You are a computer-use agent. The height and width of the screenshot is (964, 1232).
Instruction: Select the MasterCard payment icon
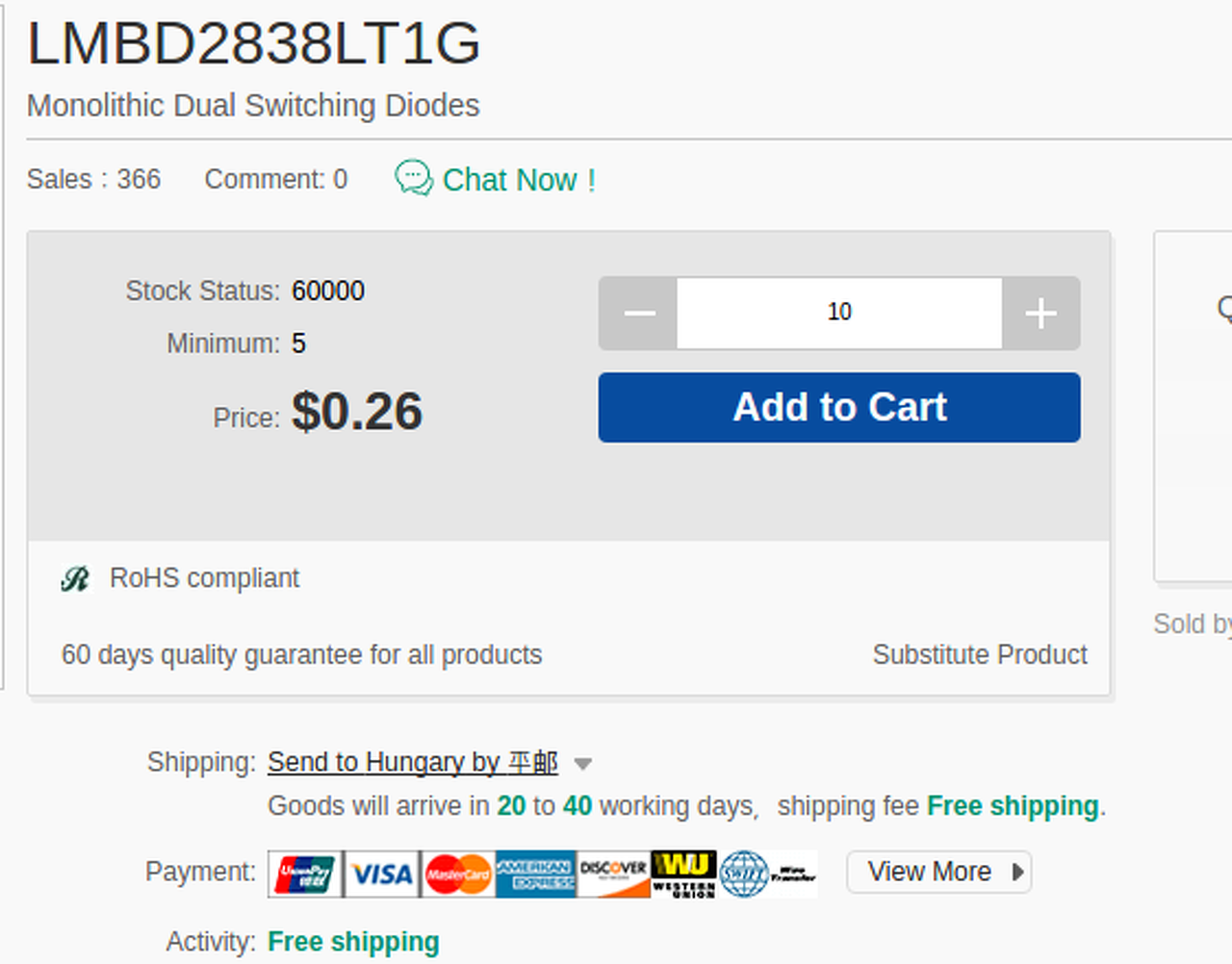[458, 874]
